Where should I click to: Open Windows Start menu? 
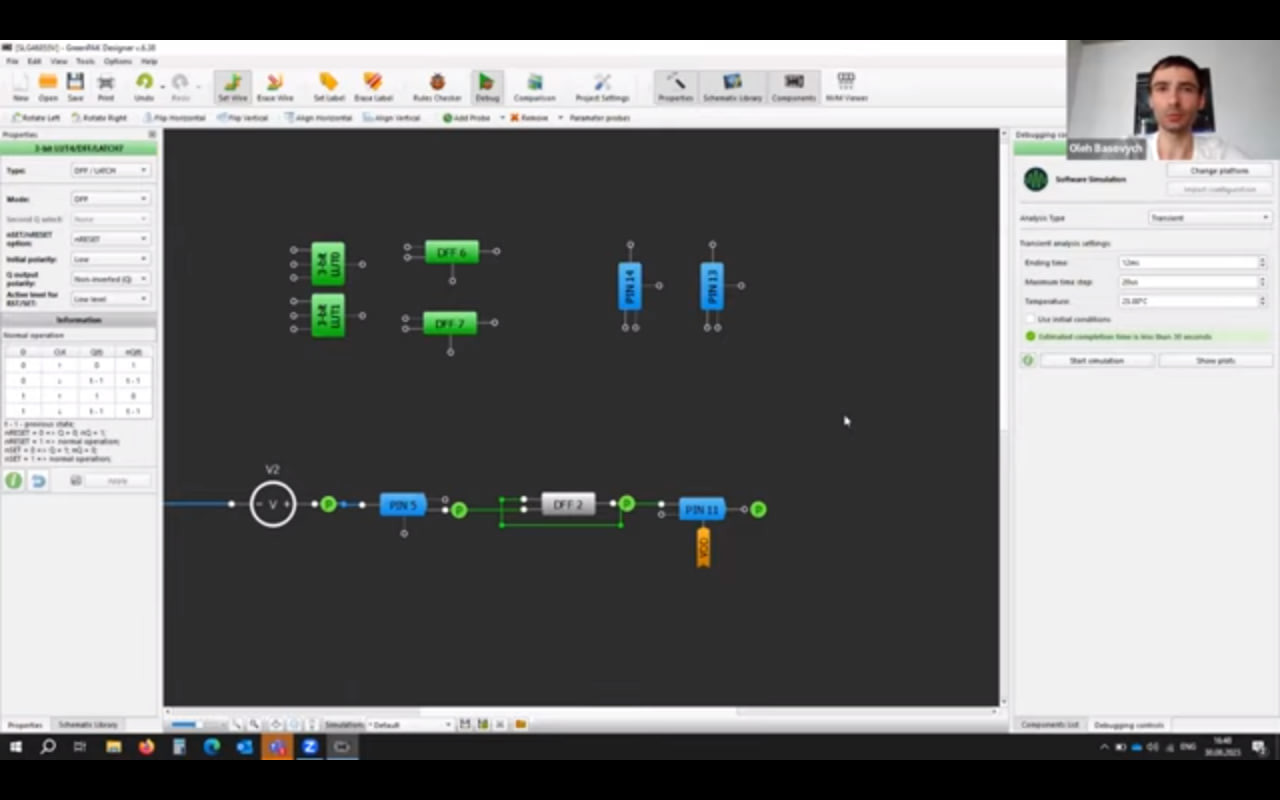16,746
